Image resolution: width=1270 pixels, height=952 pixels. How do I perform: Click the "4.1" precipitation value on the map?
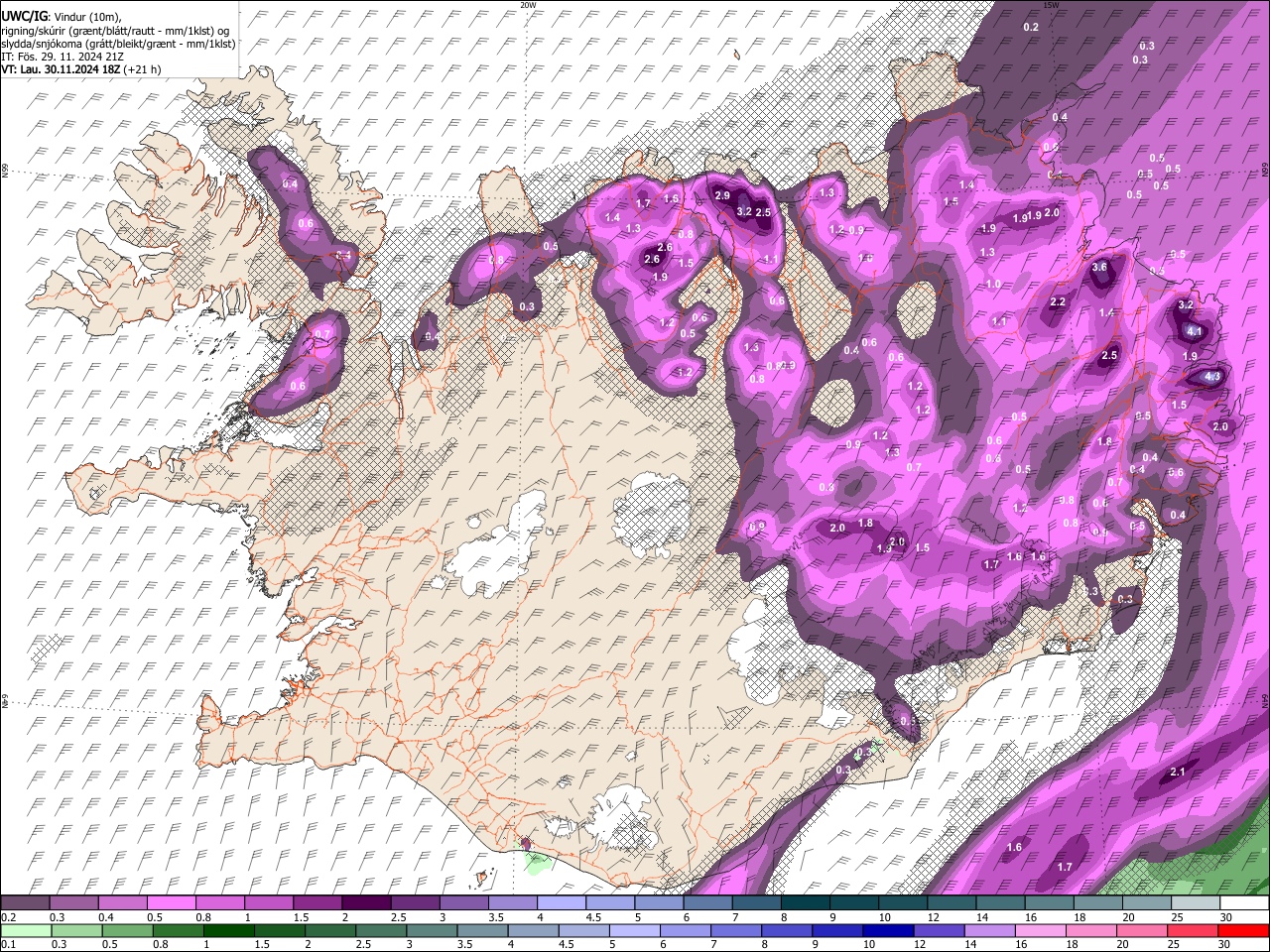1195,332
